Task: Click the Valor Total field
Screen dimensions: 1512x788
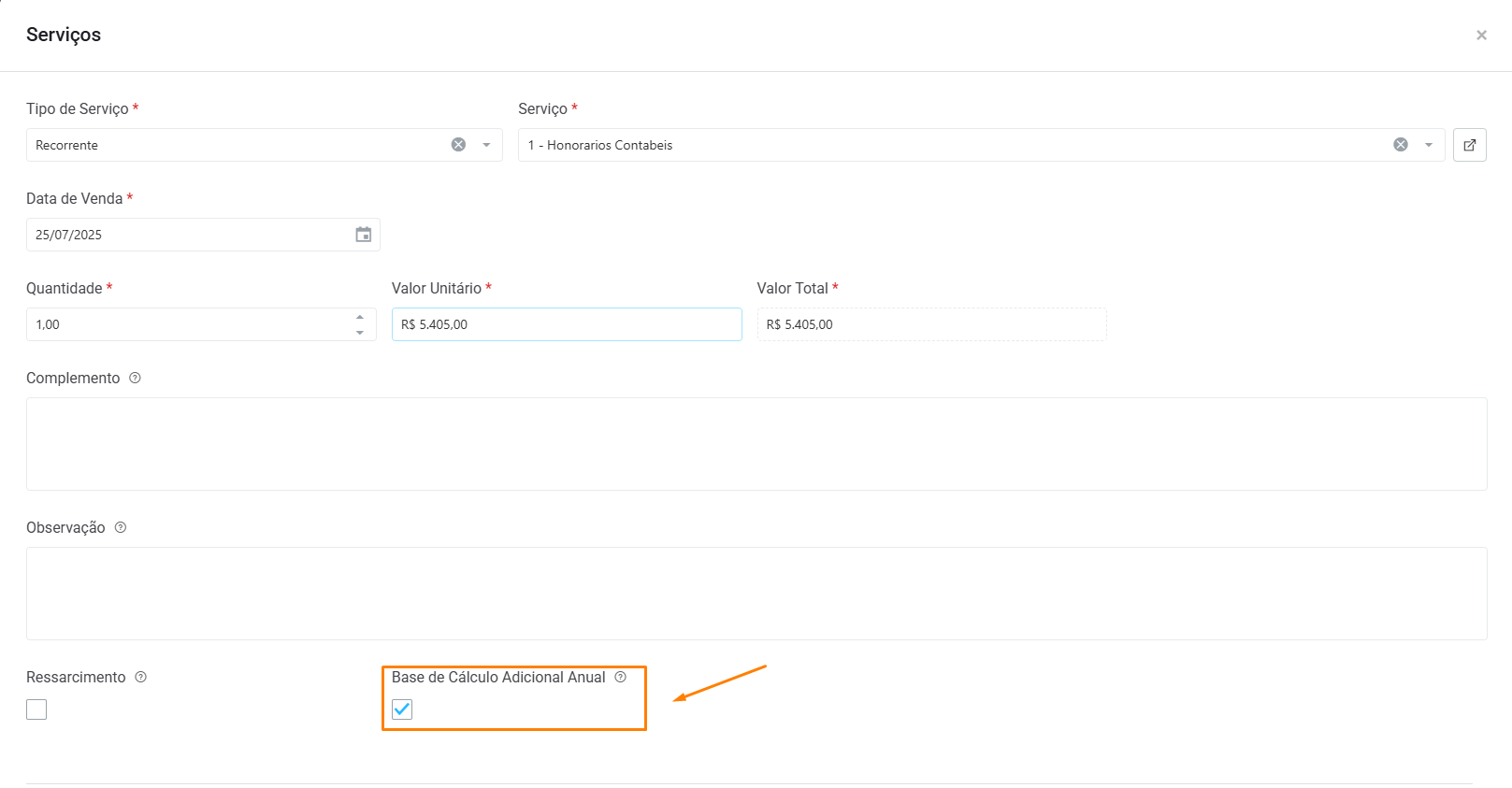Action: coord(930,324)
